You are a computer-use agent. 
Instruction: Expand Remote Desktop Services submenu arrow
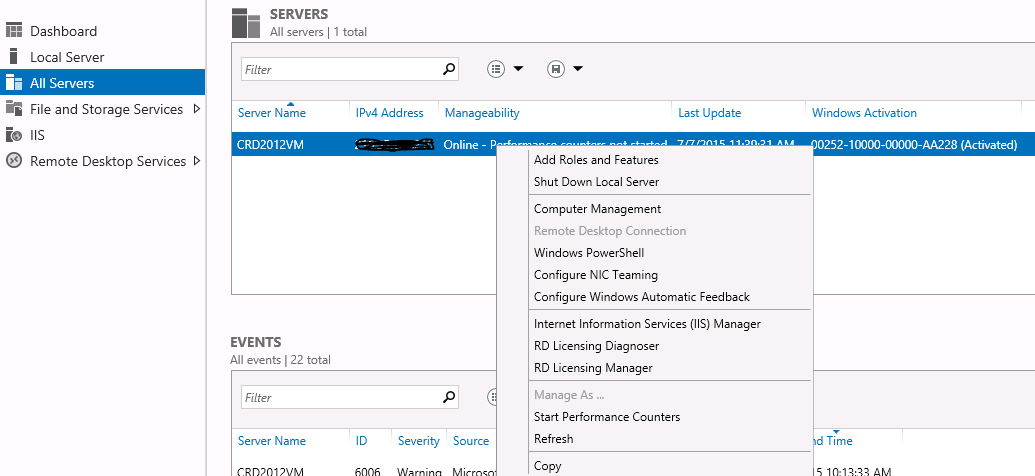(197, 160)
